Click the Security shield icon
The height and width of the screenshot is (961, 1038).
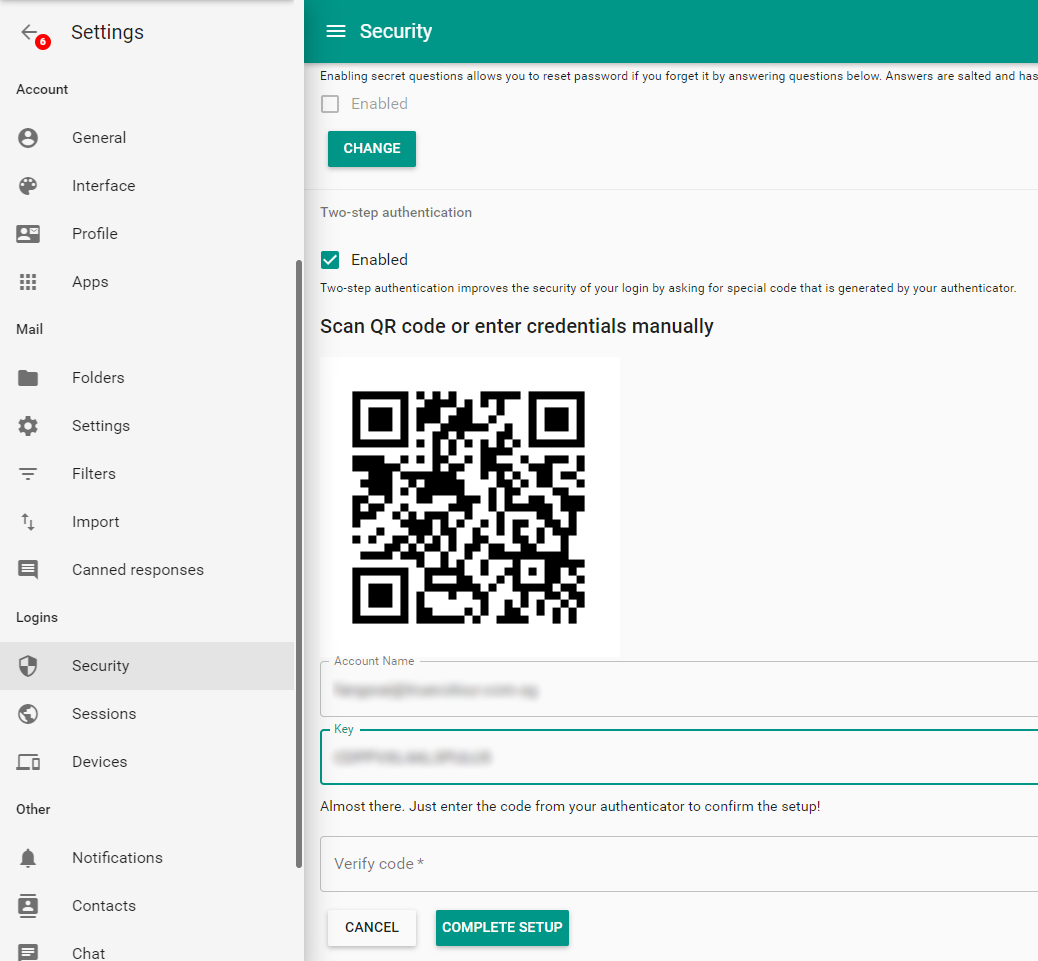click(28, 666)
